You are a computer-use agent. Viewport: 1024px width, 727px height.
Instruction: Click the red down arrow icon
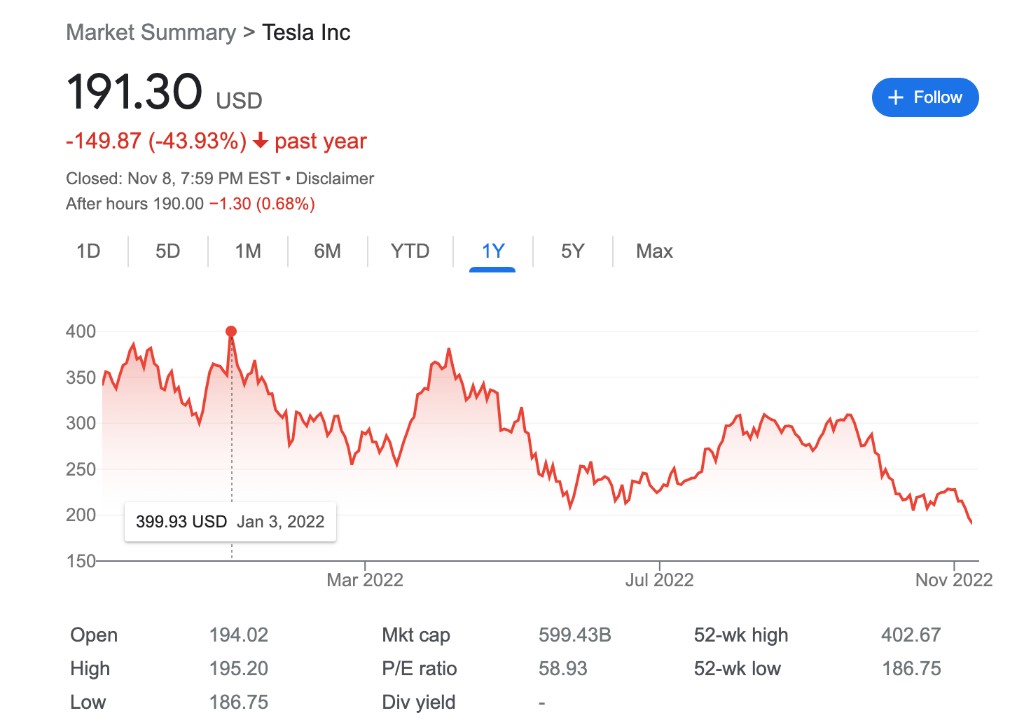[260, 142]
